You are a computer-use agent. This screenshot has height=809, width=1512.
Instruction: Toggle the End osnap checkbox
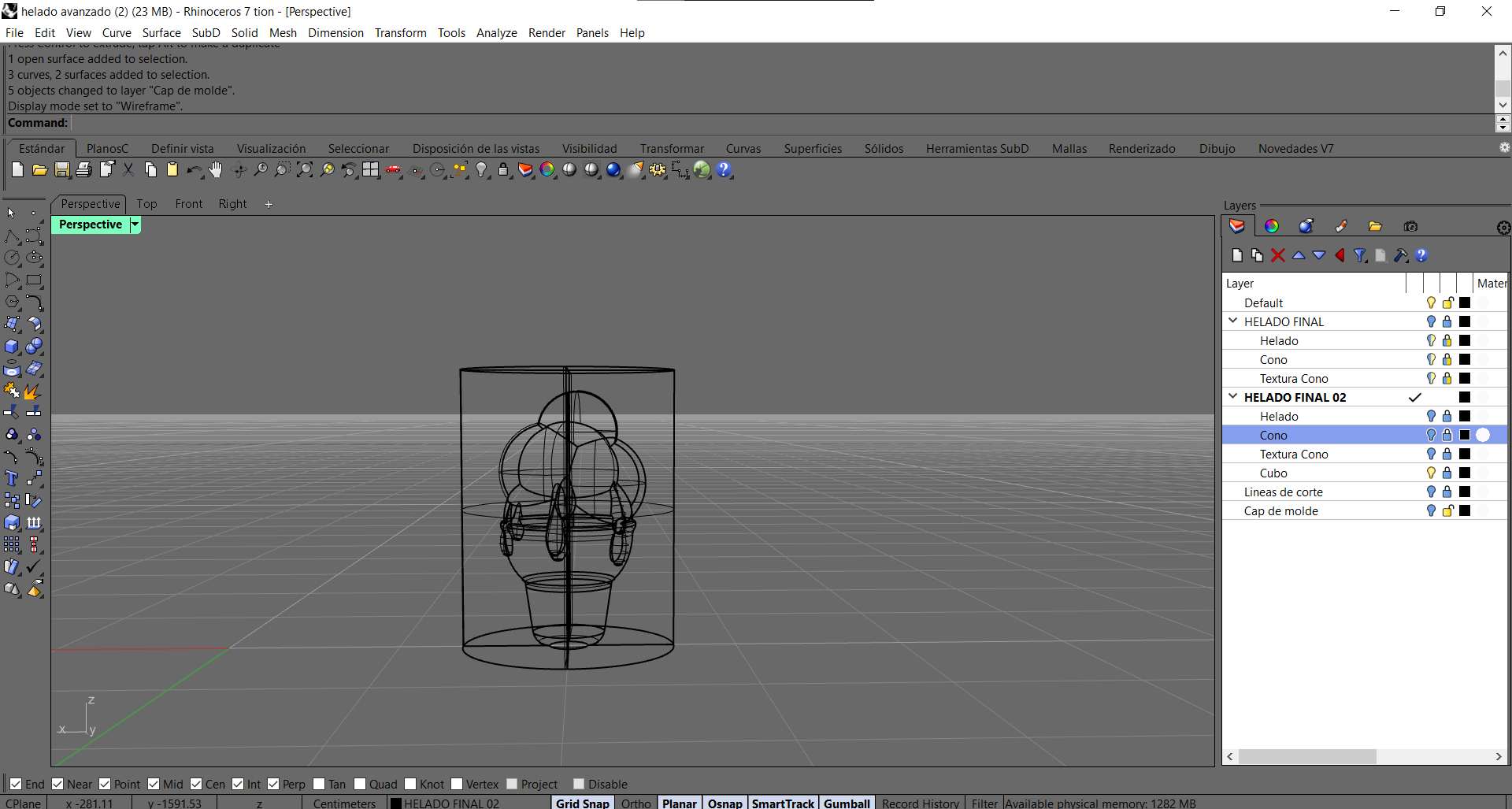tap(16, 784)
